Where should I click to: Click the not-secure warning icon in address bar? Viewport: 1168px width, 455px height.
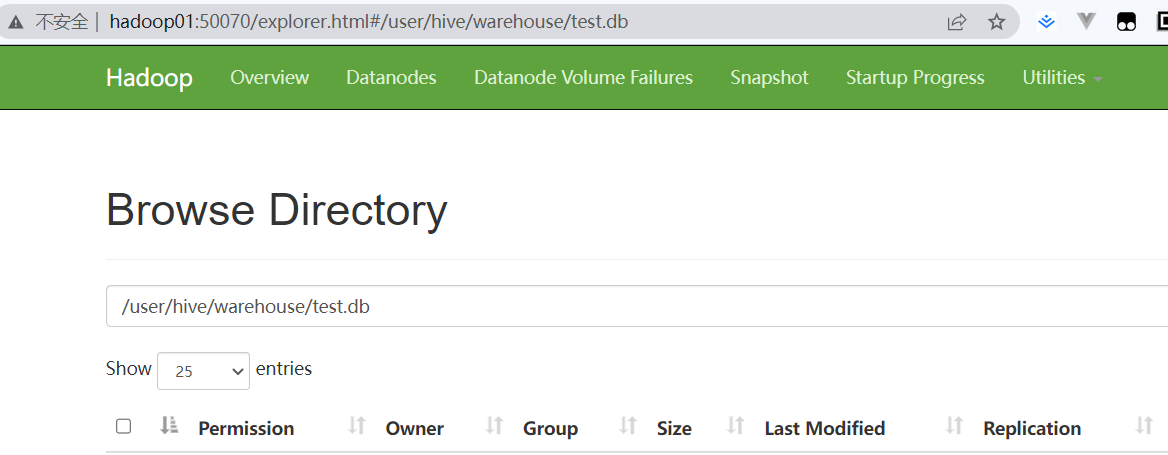[x=16, y=22]
